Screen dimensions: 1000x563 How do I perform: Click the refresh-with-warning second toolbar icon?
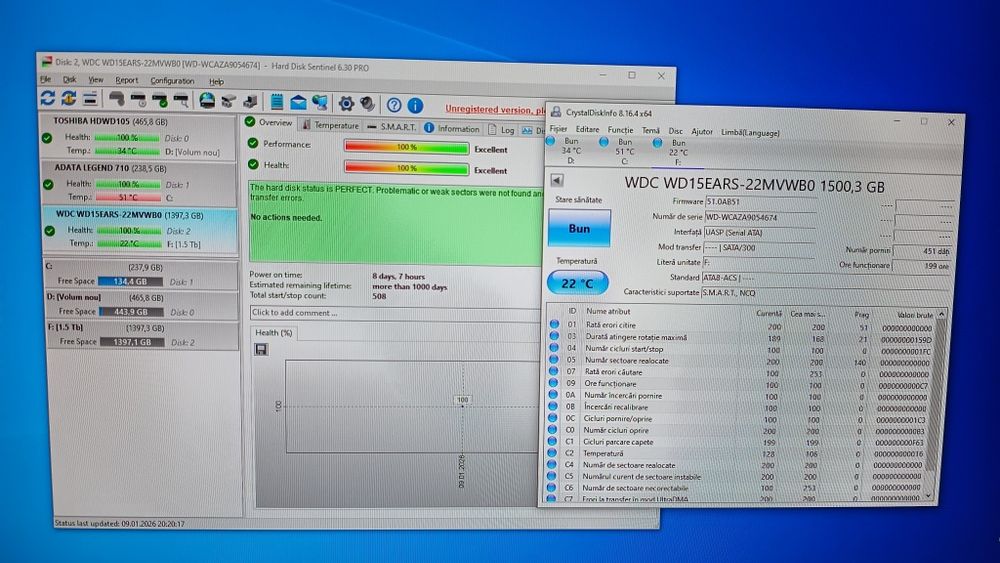[69, 98]
